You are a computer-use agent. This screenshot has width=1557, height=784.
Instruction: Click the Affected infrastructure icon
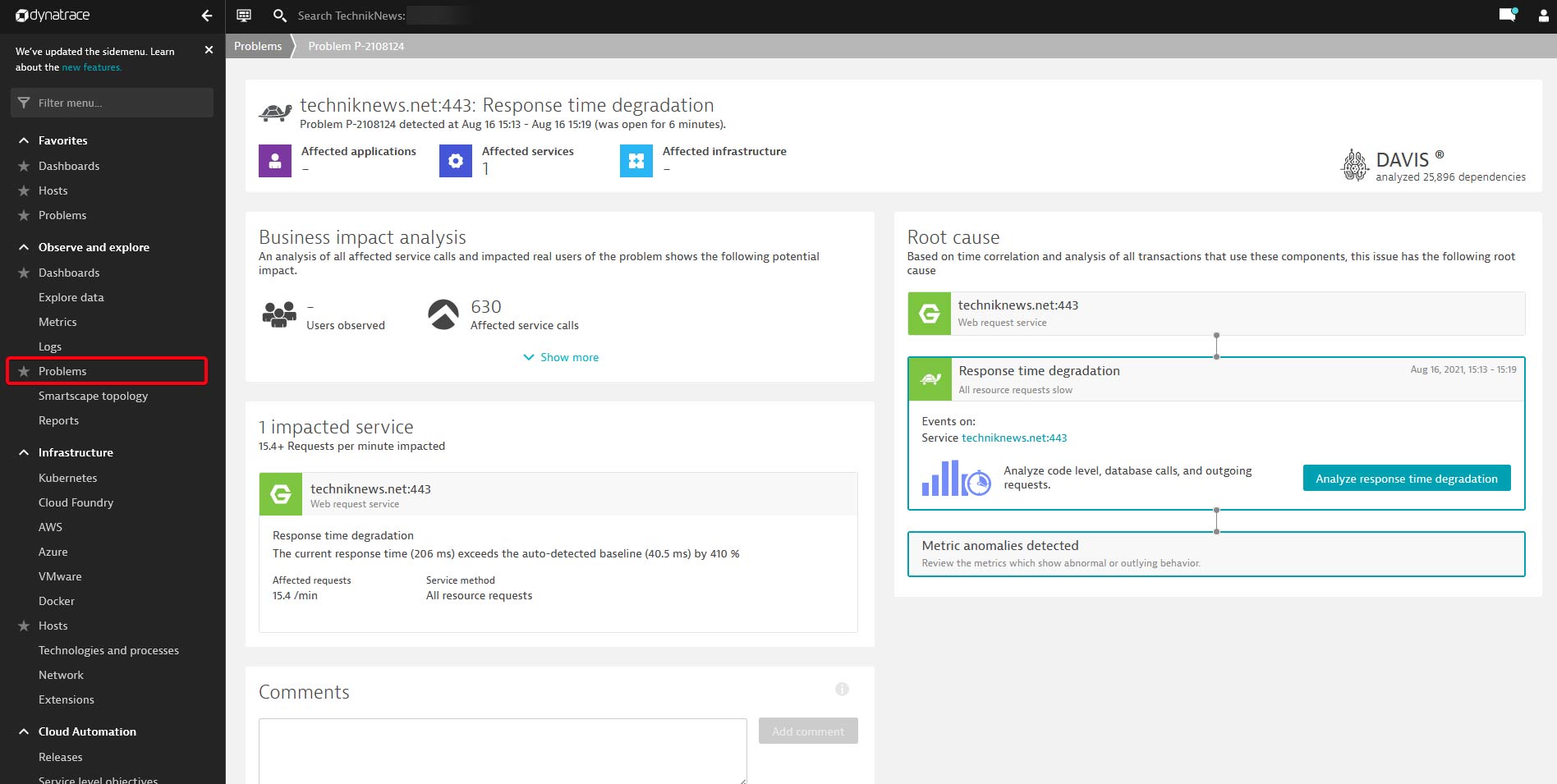click(x=636, y=161)
